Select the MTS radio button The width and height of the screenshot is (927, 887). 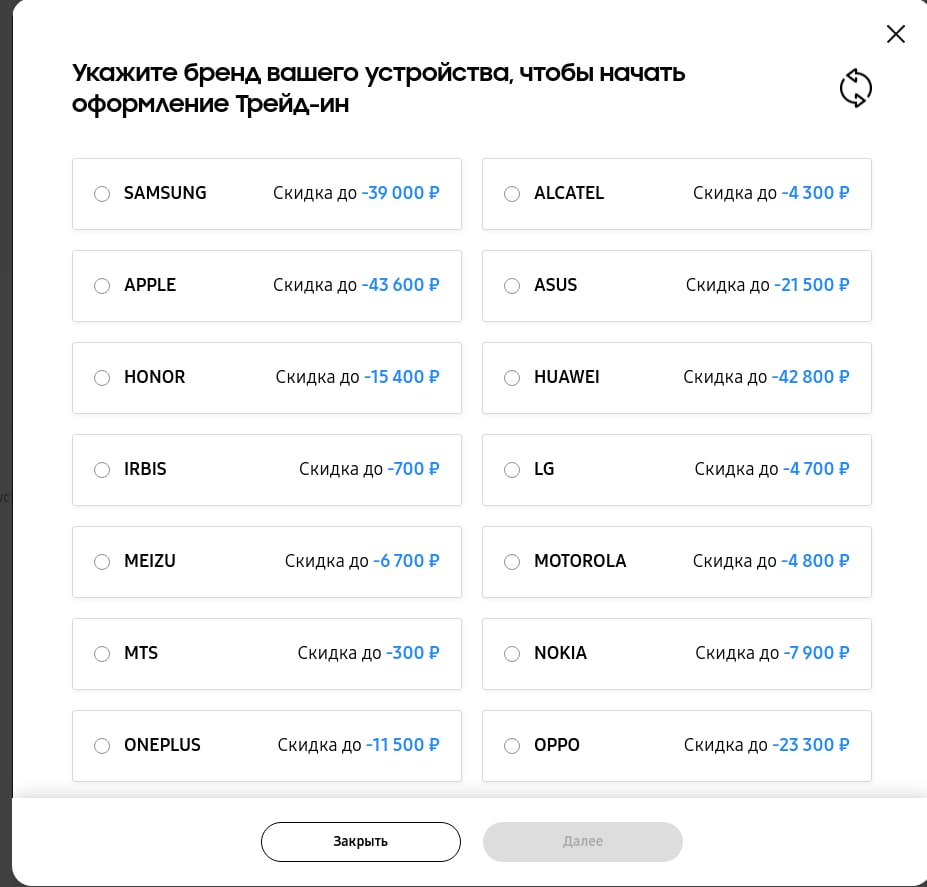click(102, 654)
